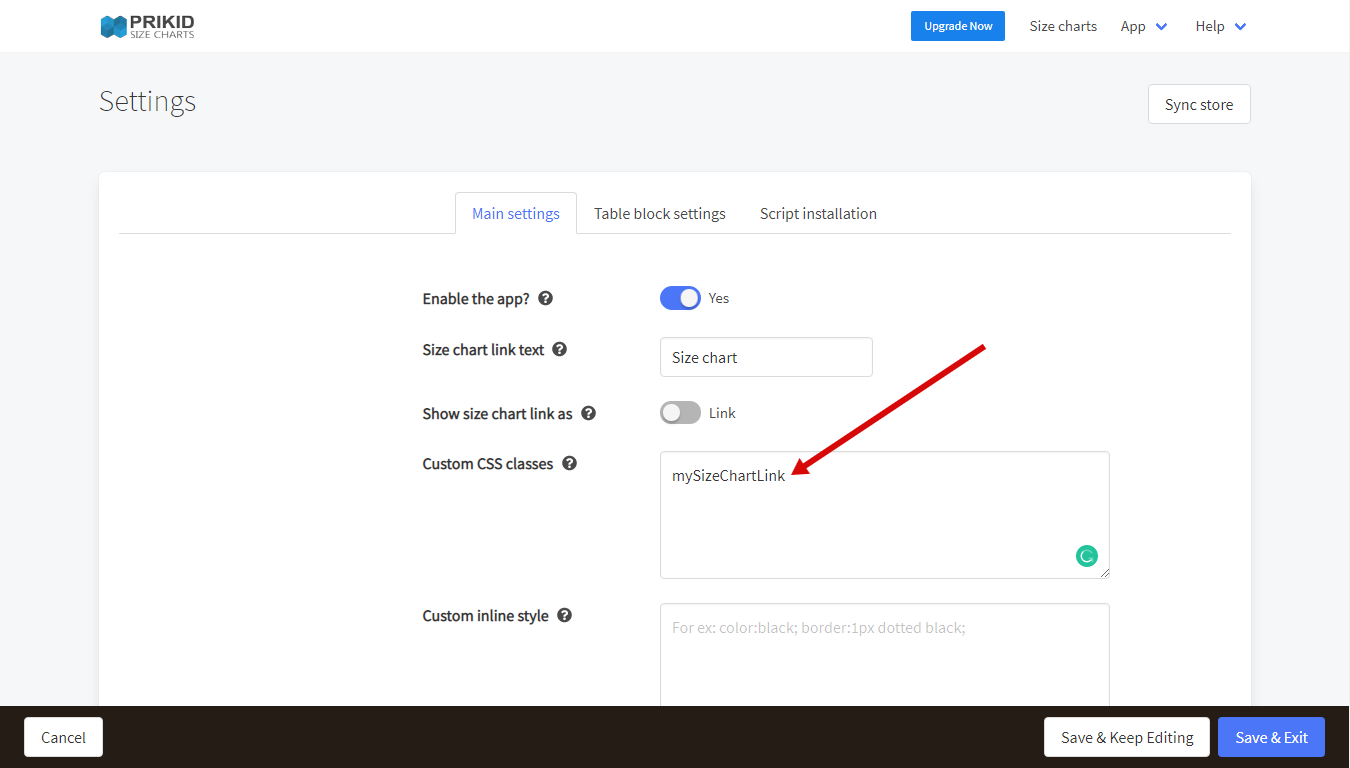Open the Size charts page
The image size is (1350, 768).
[1063, 26]
